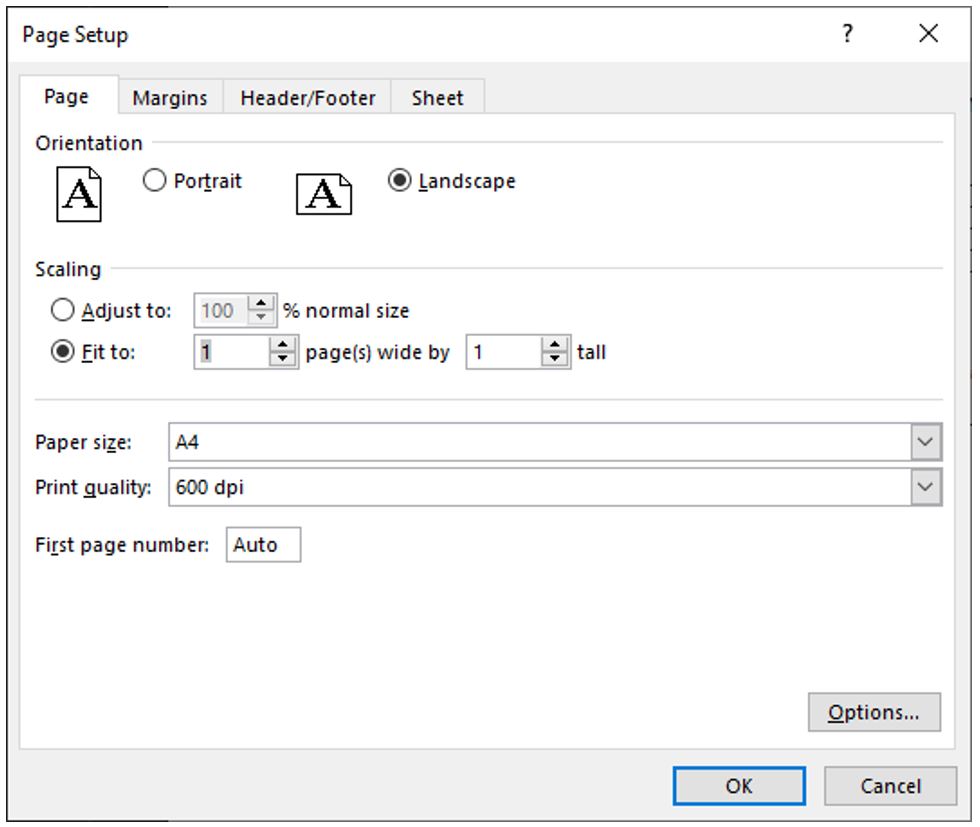Go to the Sheet tab

coord(437,98)
